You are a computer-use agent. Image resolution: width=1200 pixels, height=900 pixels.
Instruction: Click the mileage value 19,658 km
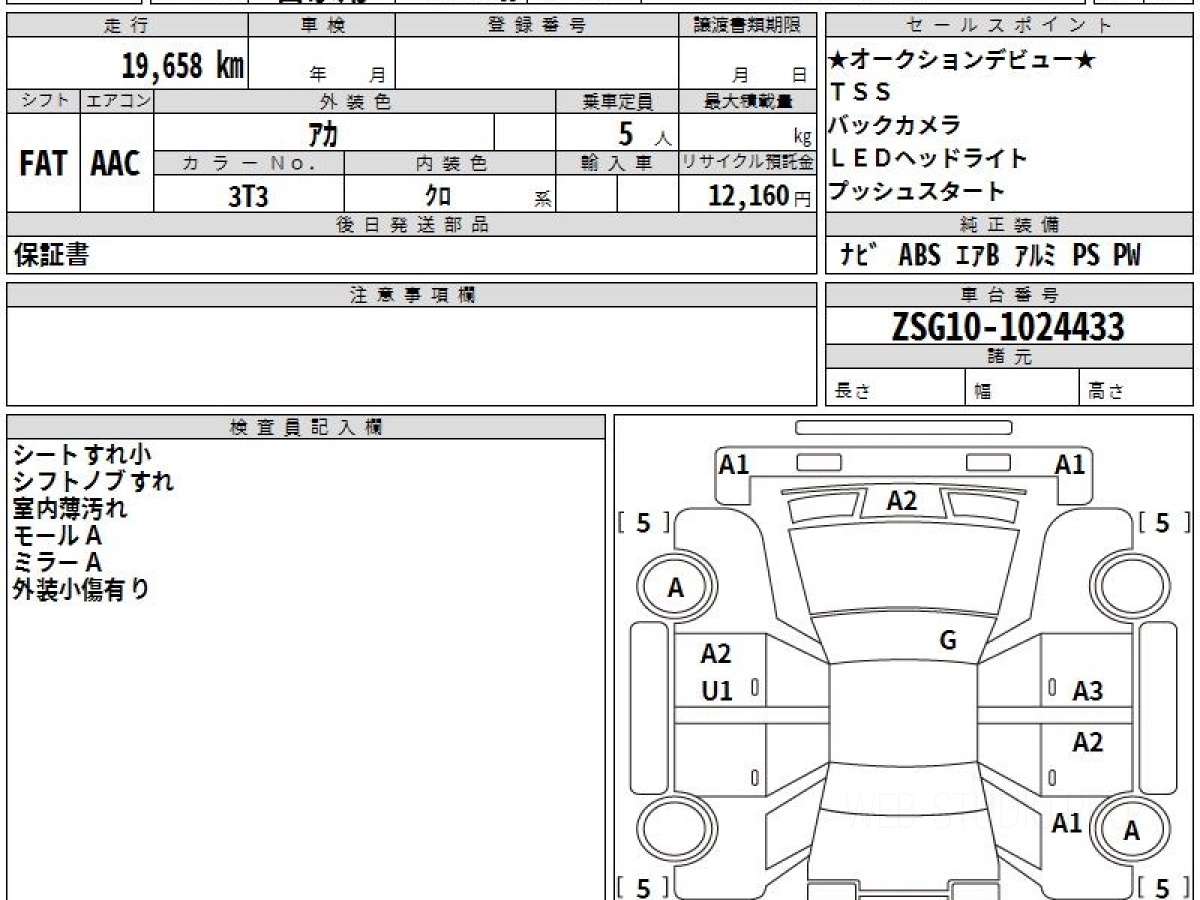click(182, 66)
